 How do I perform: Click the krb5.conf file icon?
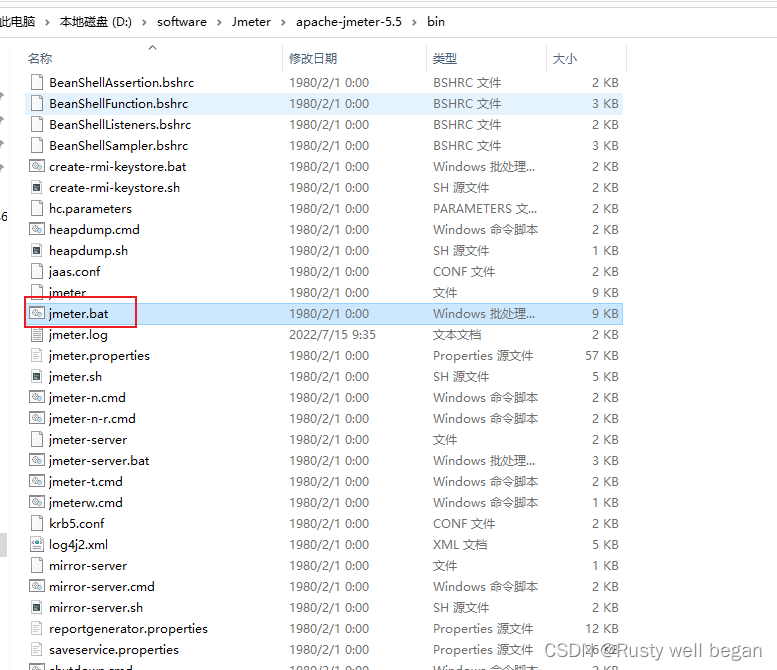coord(37,523)
